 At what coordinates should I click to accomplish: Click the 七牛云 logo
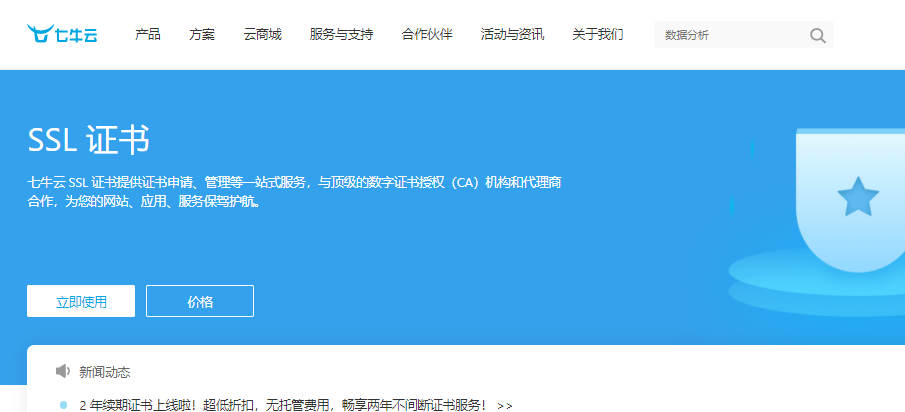[x=62, y=34]
